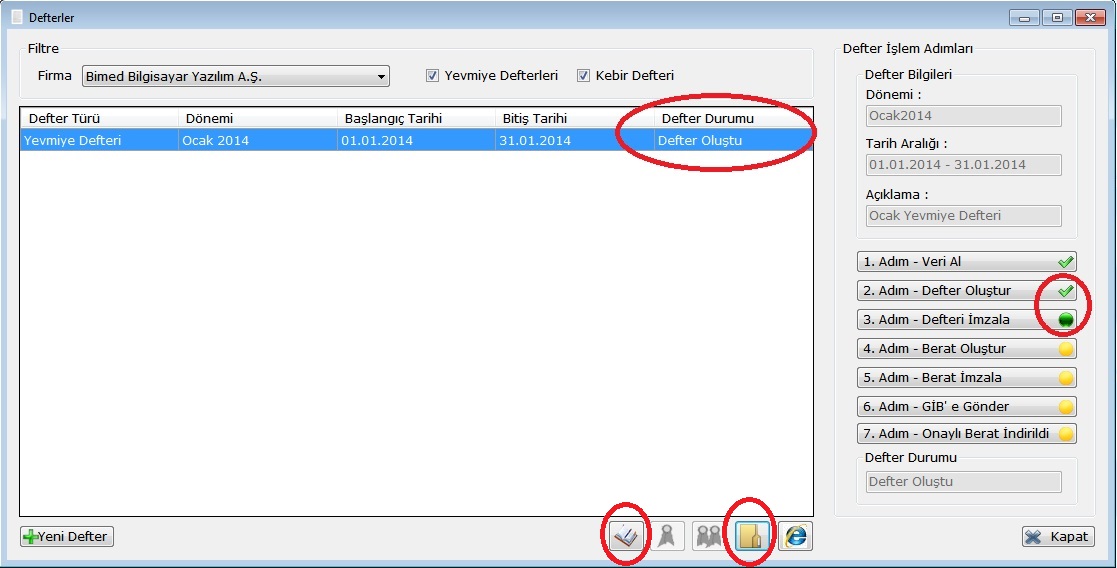This screenshot has height=568, width=1117.
Task: Run 5. Adım - Berat İmzala
Action: (967, 378)
